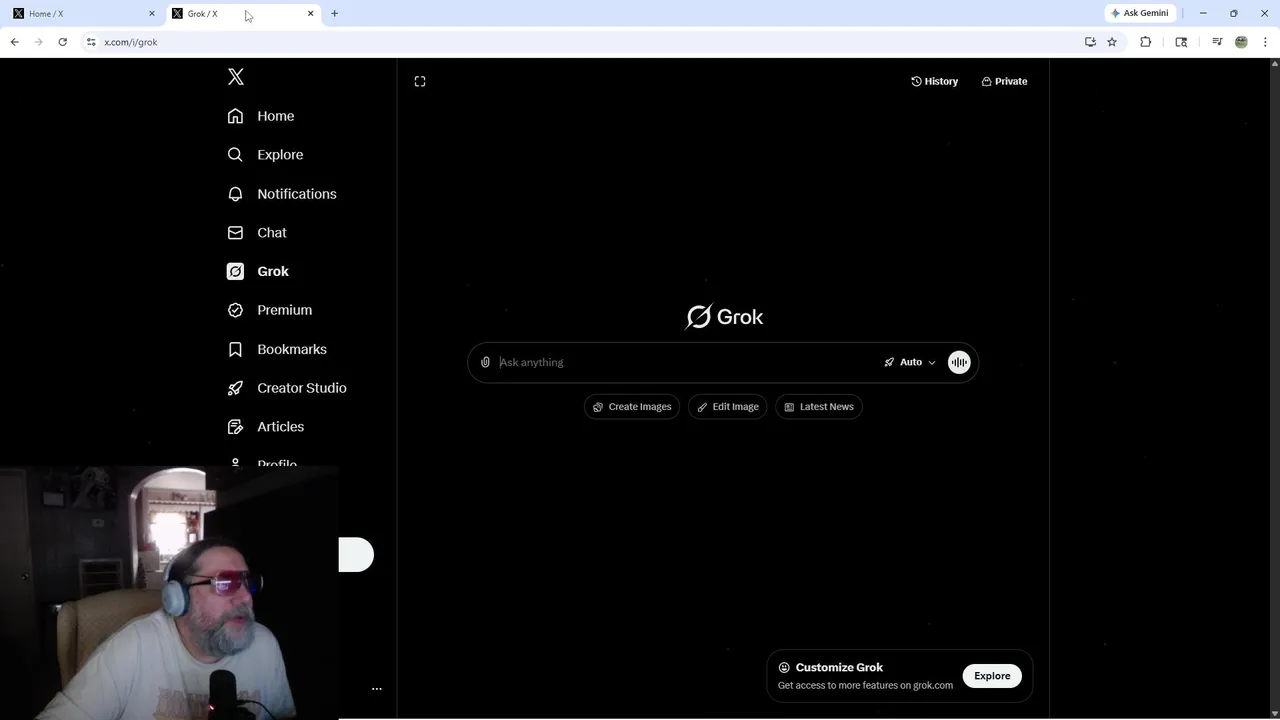Click the Edit Image suggestion
Image resolution: width=1280 pixels, height=720 pixels.
coord(728,407)
